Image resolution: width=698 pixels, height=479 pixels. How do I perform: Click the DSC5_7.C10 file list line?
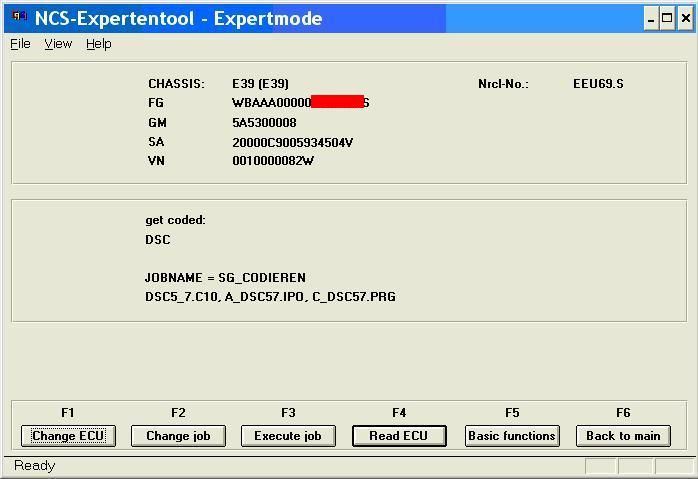[270, 296]
